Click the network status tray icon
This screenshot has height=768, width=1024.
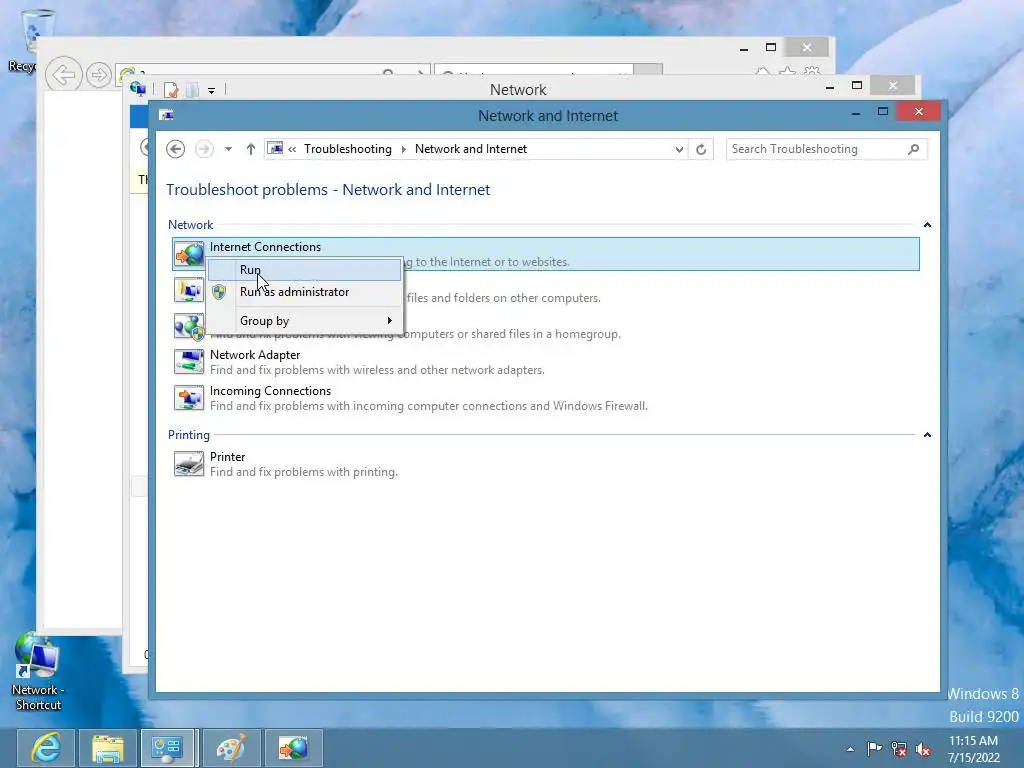(x=899, y=749)
